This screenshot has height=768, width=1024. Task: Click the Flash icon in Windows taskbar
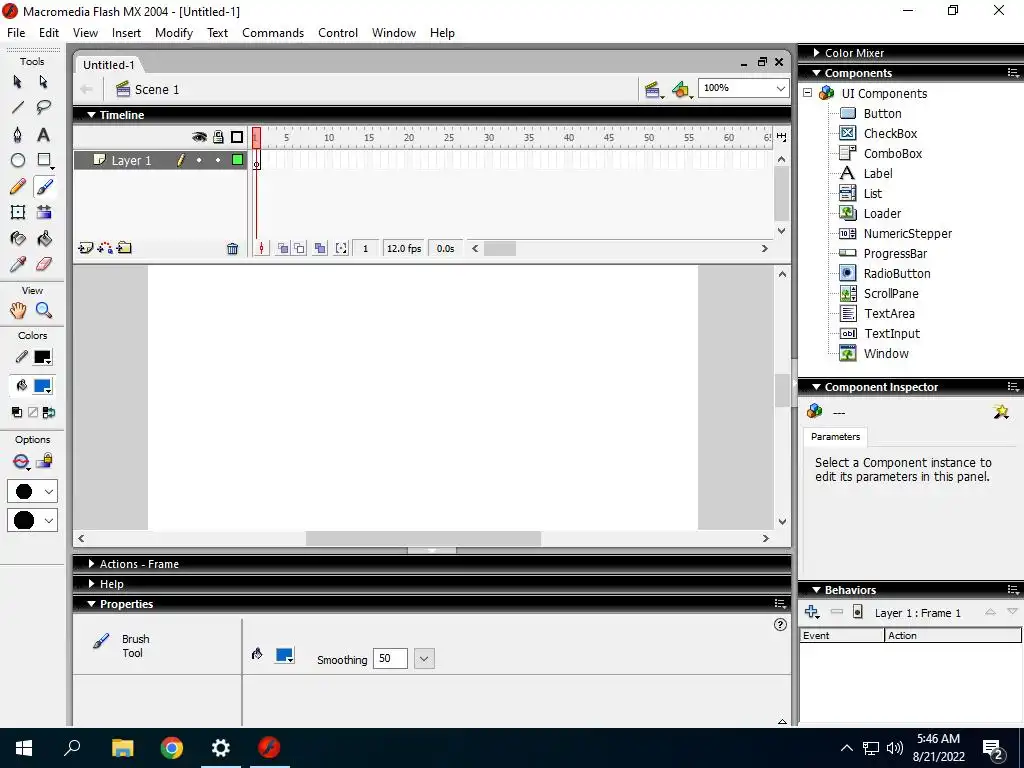point(268,747)
